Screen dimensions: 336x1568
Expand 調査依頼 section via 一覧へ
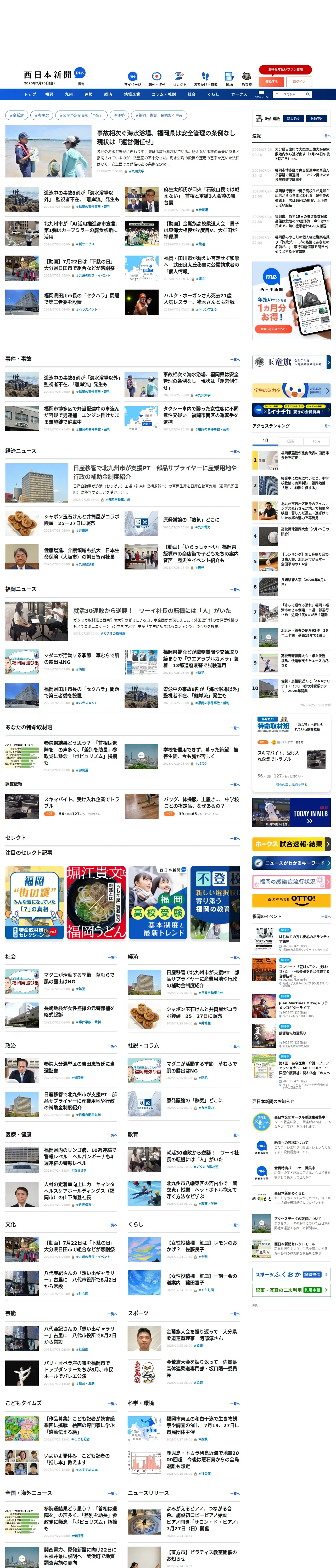(235, 785)
